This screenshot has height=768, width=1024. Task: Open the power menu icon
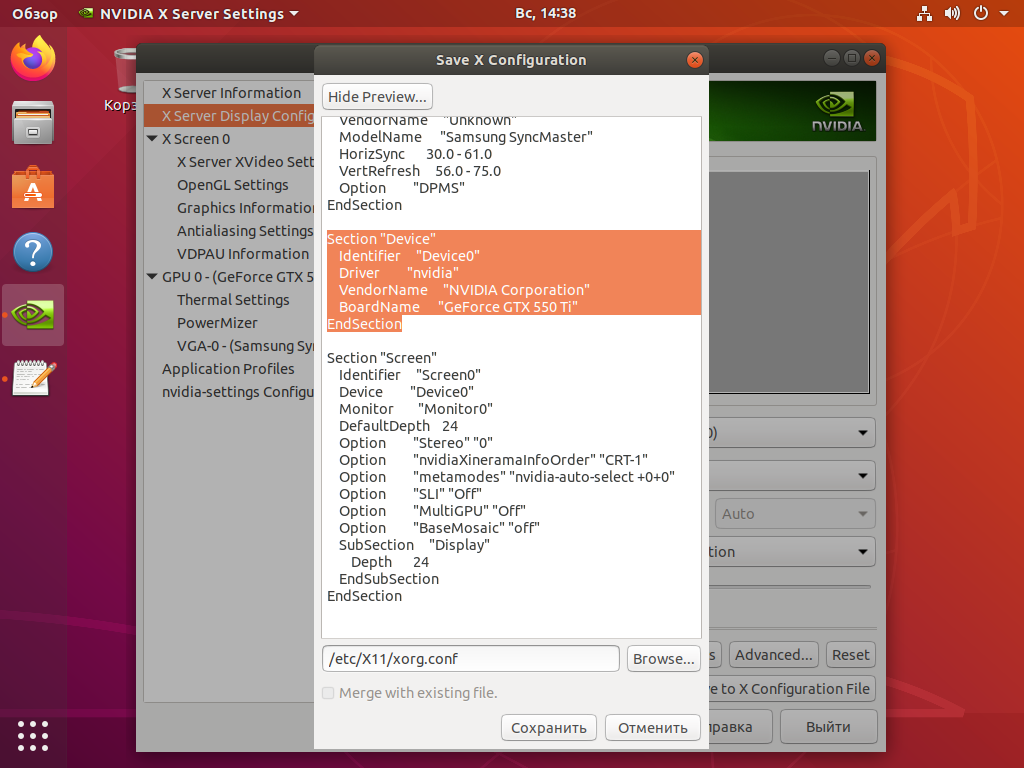click(x=981, y=13)
